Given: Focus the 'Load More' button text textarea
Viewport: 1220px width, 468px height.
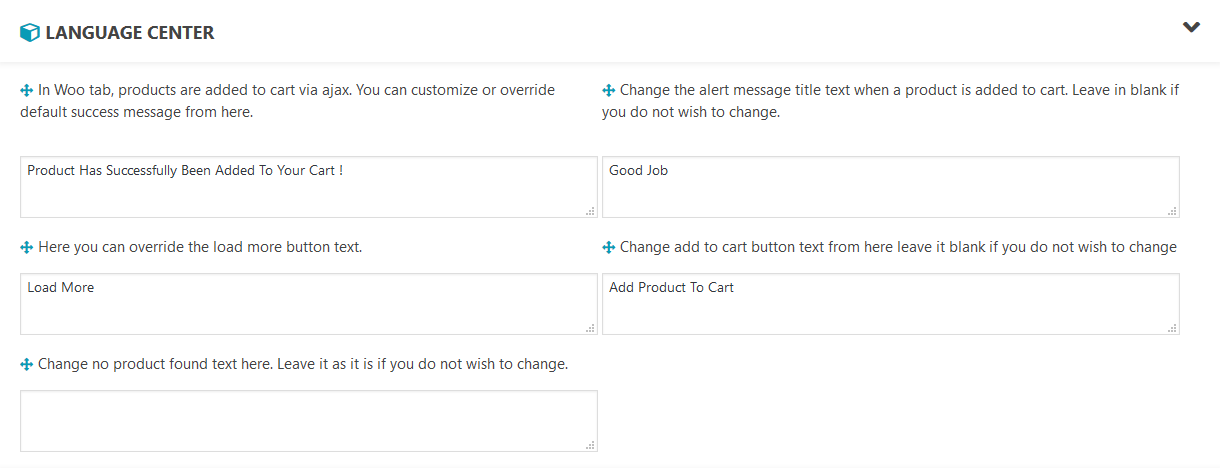Looking at the screenshot, I should point(309,304).
